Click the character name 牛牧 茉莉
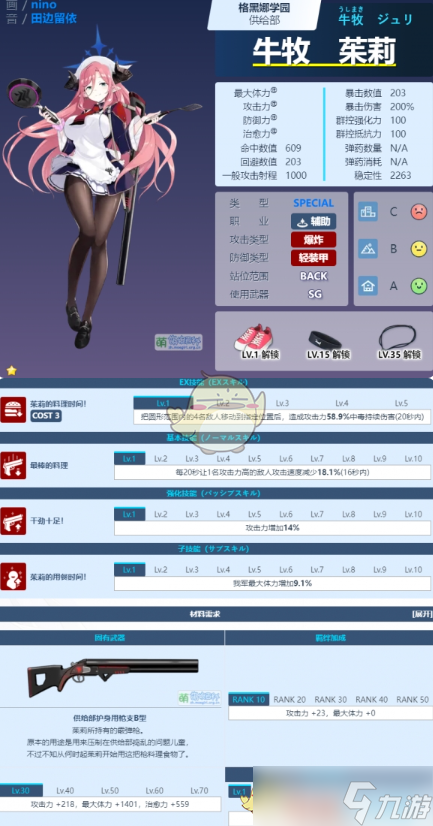The image size is (433, 826). 324,51
